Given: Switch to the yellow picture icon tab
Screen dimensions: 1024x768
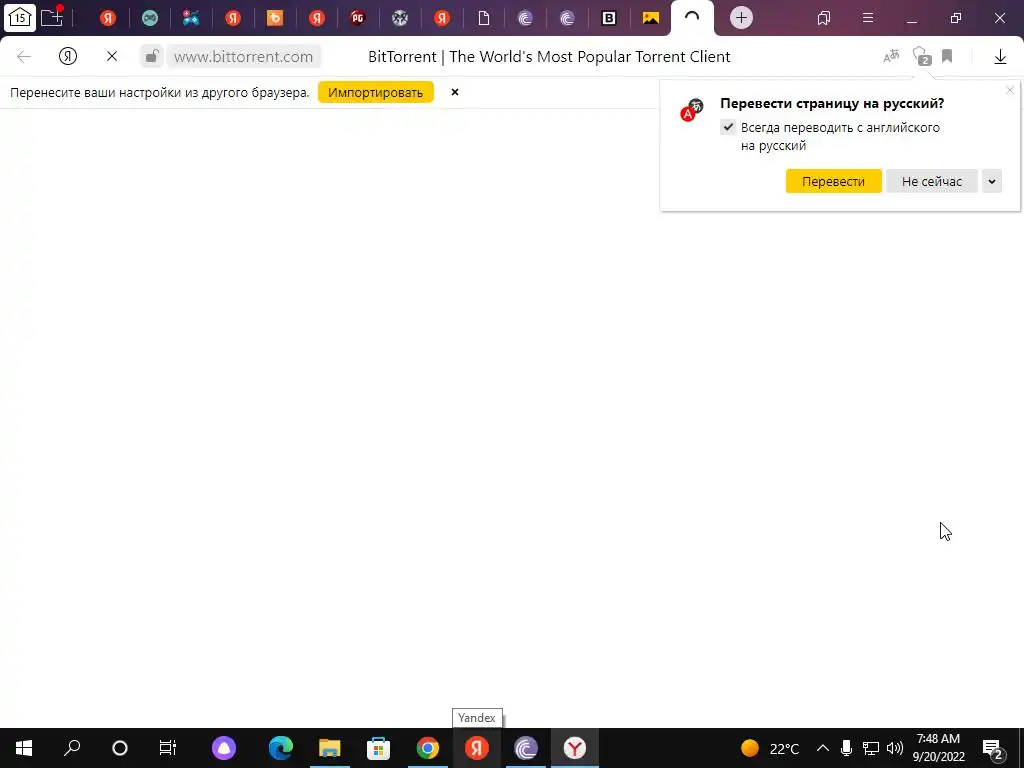Looking at the screenshot, I should pos(650,18).
